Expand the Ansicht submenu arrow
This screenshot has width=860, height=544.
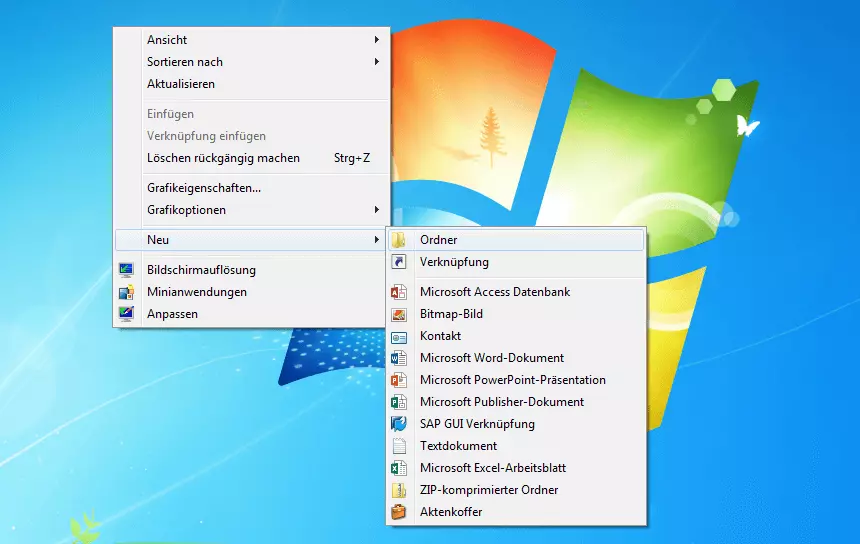pyautogui.click(x=377, y=39)
